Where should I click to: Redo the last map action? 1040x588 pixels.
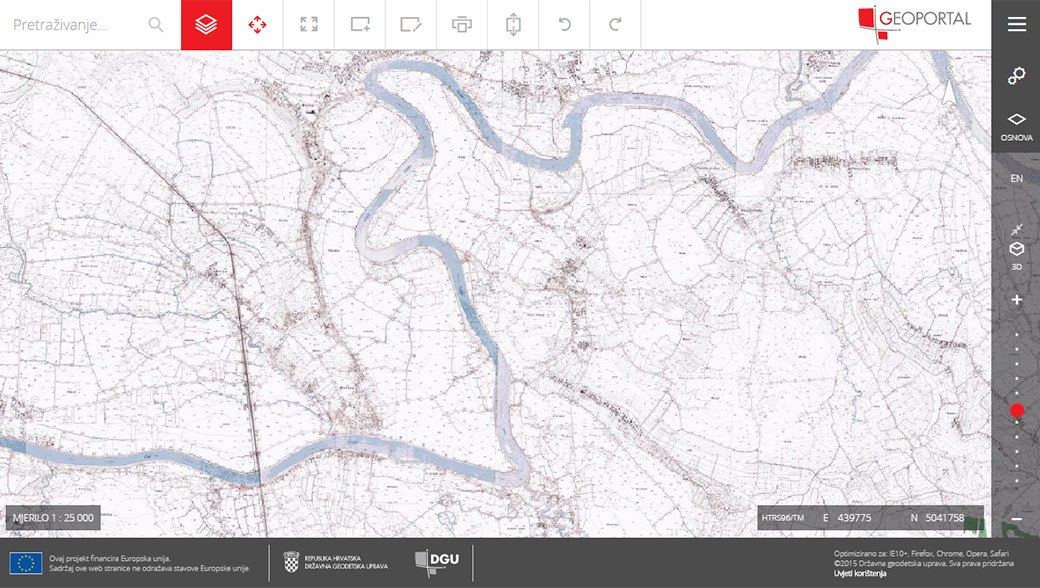tap(615, 23)
